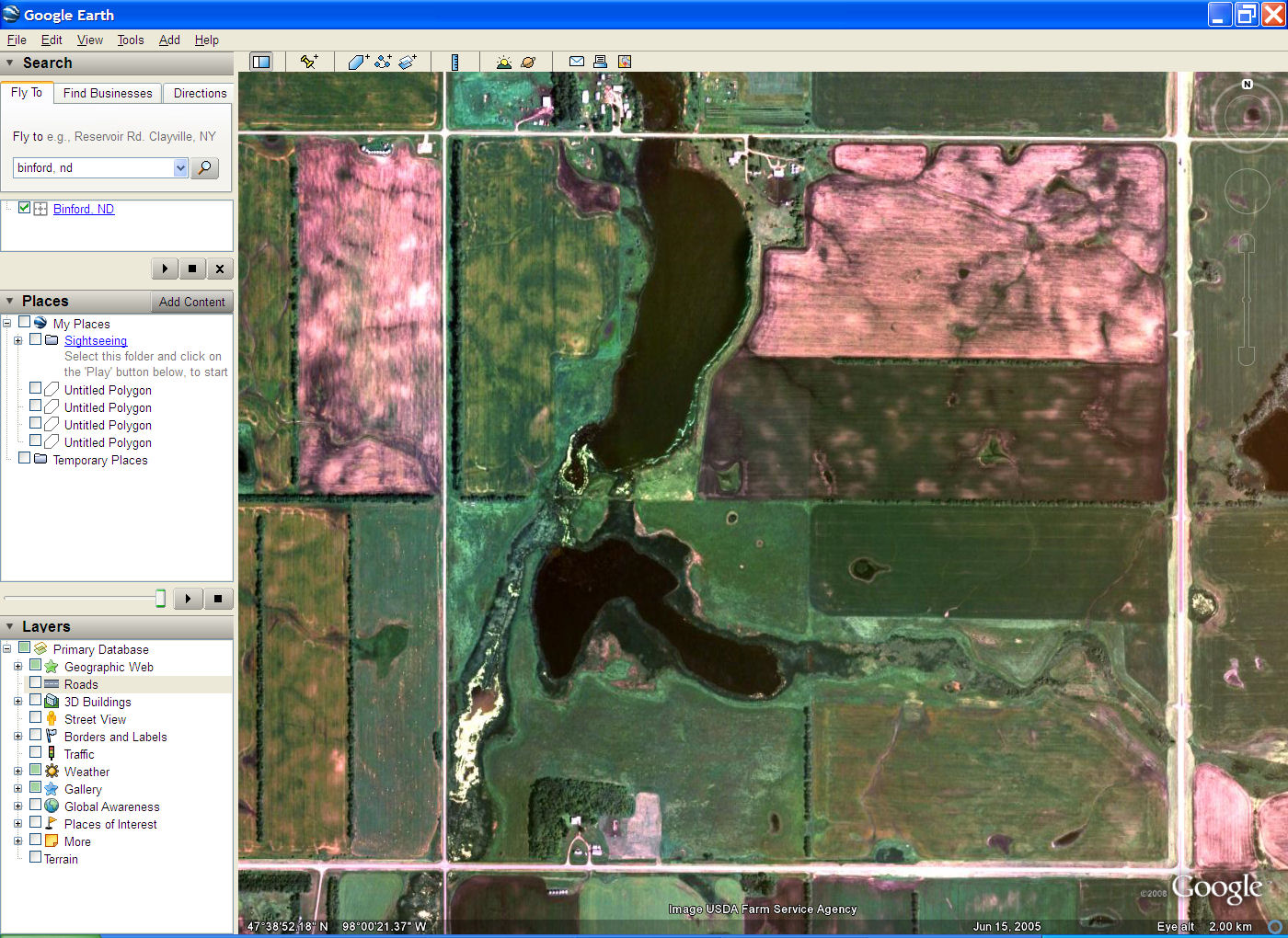Expand the Weather layer node
1288x938 pixels.
click(x=17, y=772)
